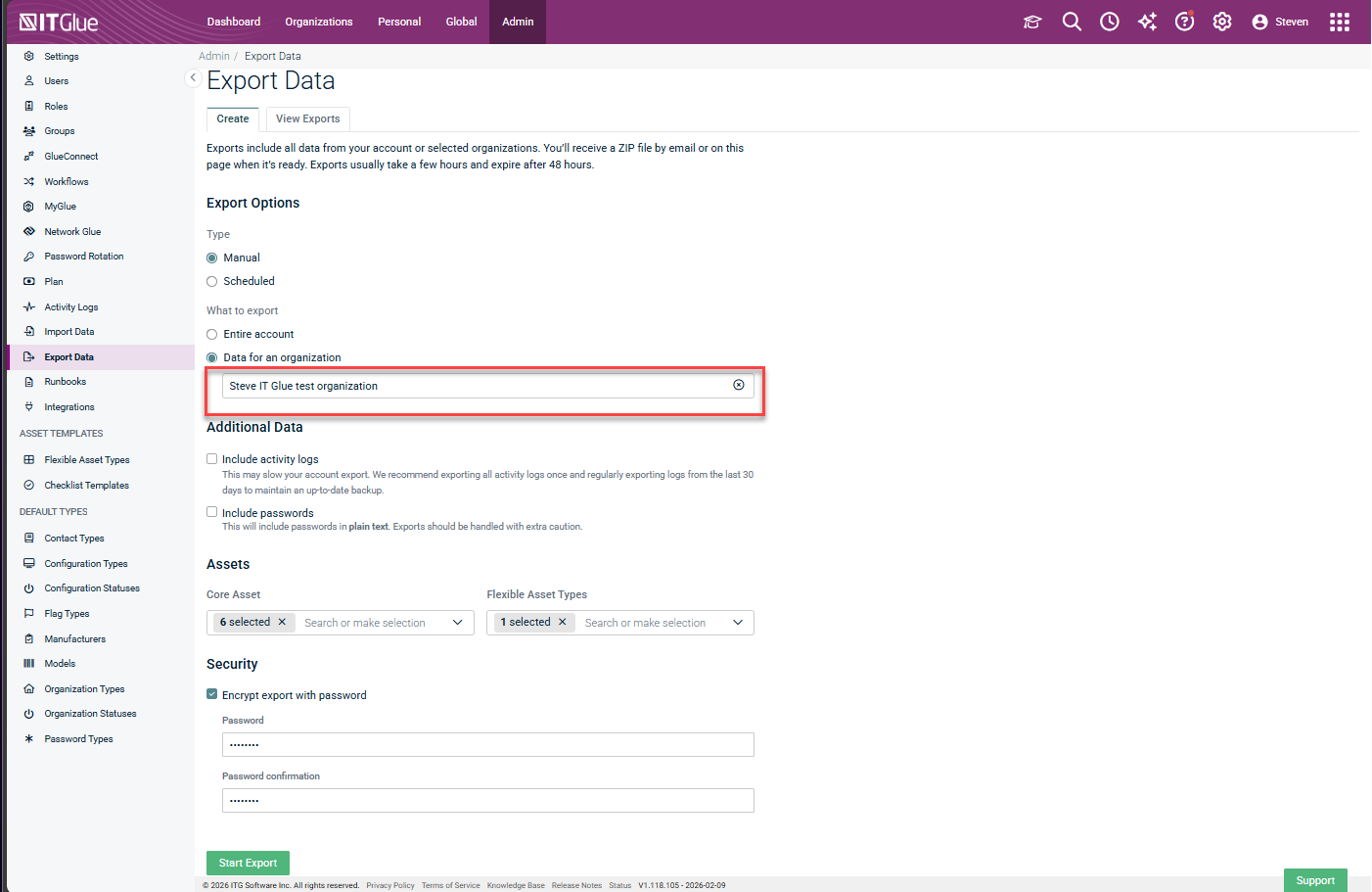
Task: Open the recent history clock icon
Action: pos(1109,22)
